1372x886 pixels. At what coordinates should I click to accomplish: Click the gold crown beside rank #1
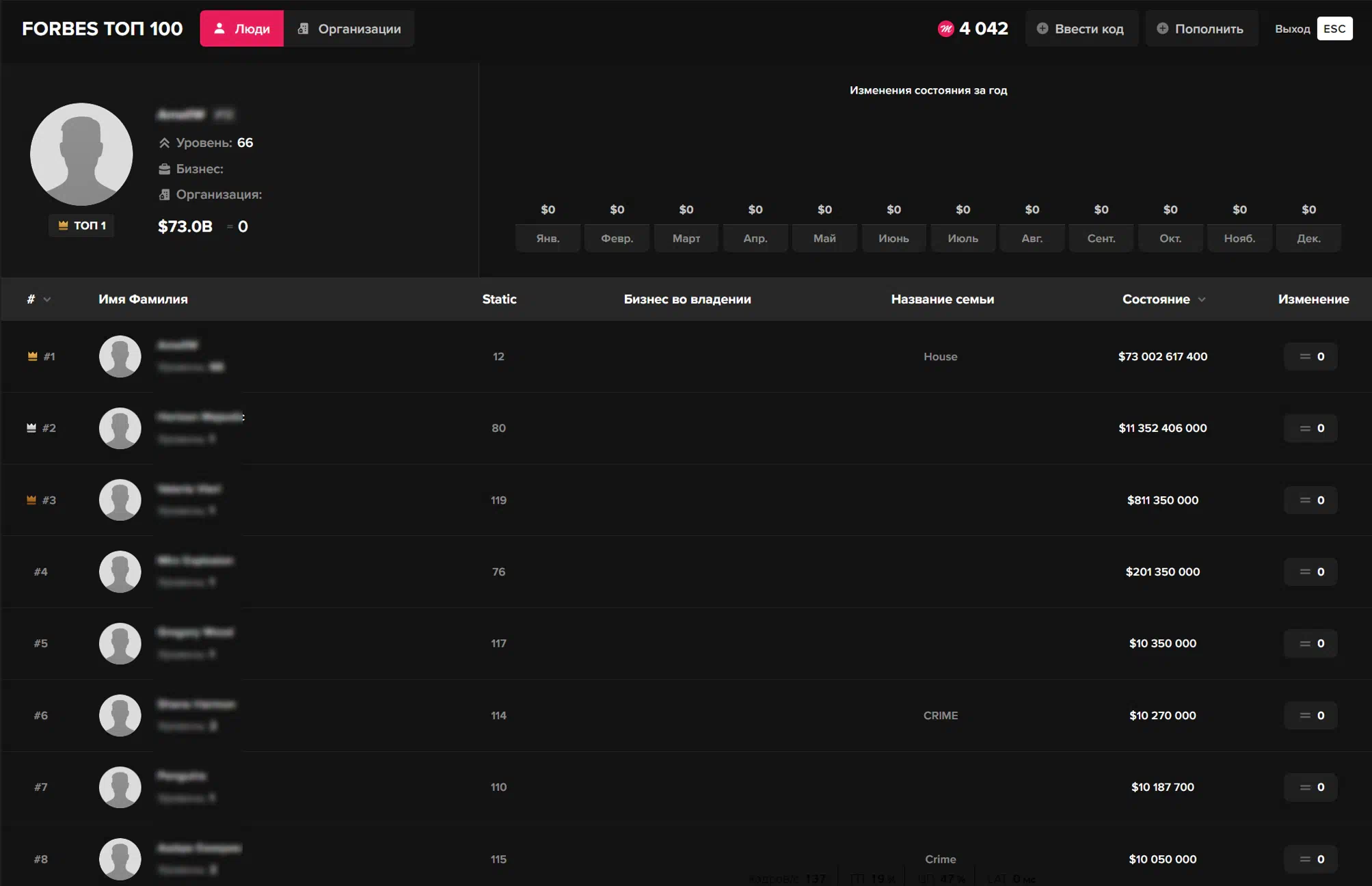32,356
